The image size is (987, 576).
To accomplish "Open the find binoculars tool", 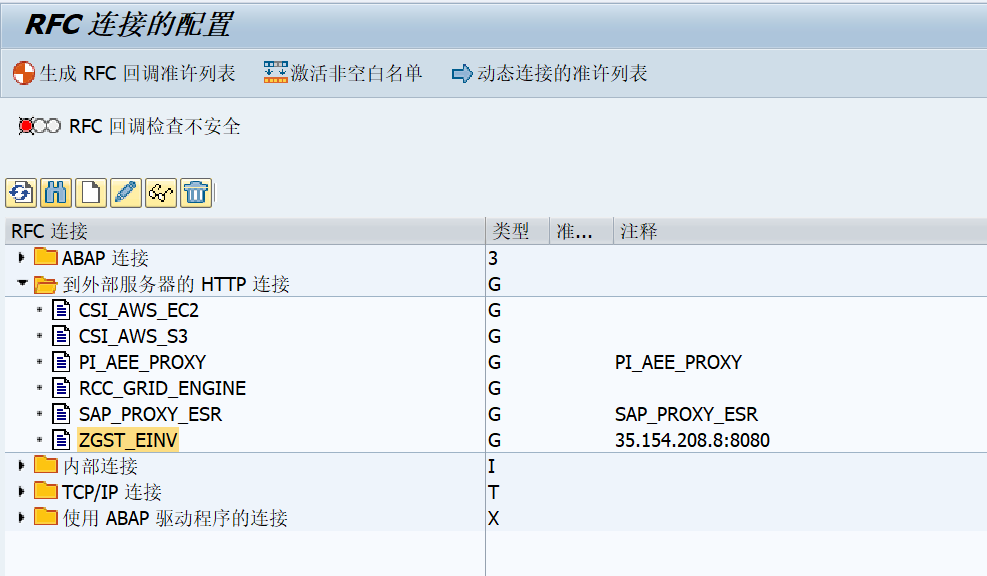I will [55, 193].
